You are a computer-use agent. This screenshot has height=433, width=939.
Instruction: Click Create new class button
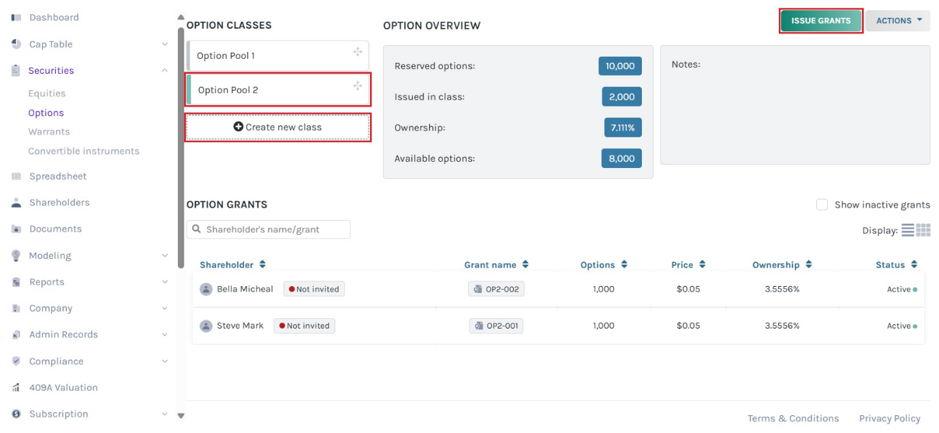click(x=277, y=127)
